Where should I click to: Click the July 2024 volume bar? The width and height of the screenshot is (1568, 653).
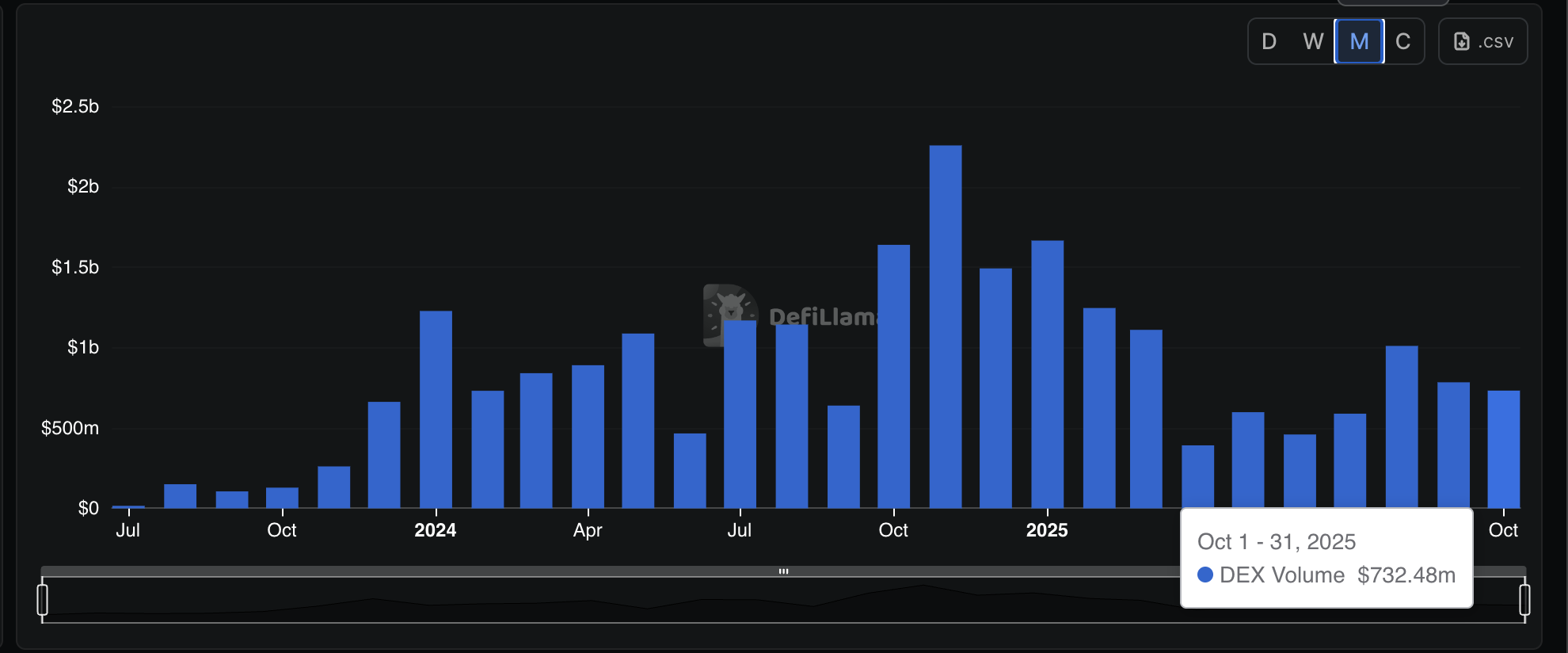pyautogui.click(x=740, y=414)
